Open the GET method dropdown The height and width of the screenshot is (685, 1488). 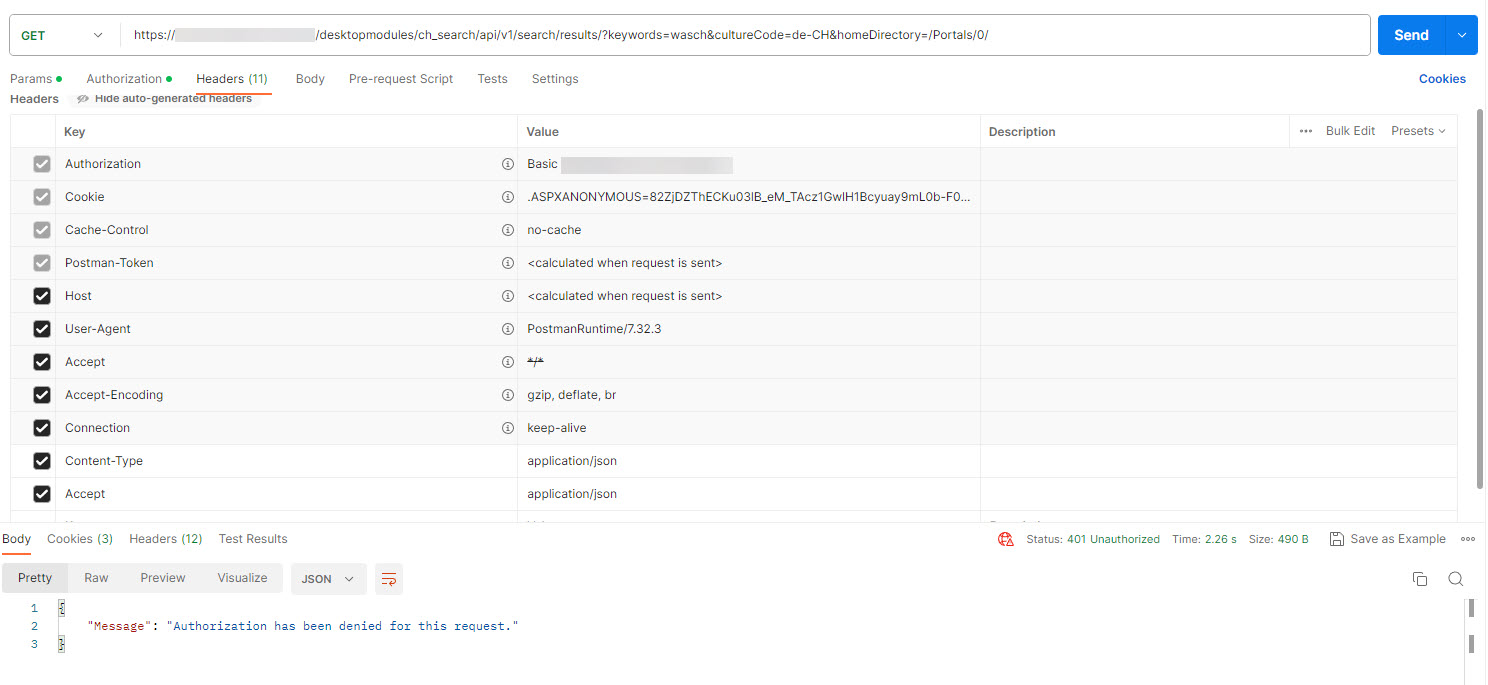(x=64, y=35)
